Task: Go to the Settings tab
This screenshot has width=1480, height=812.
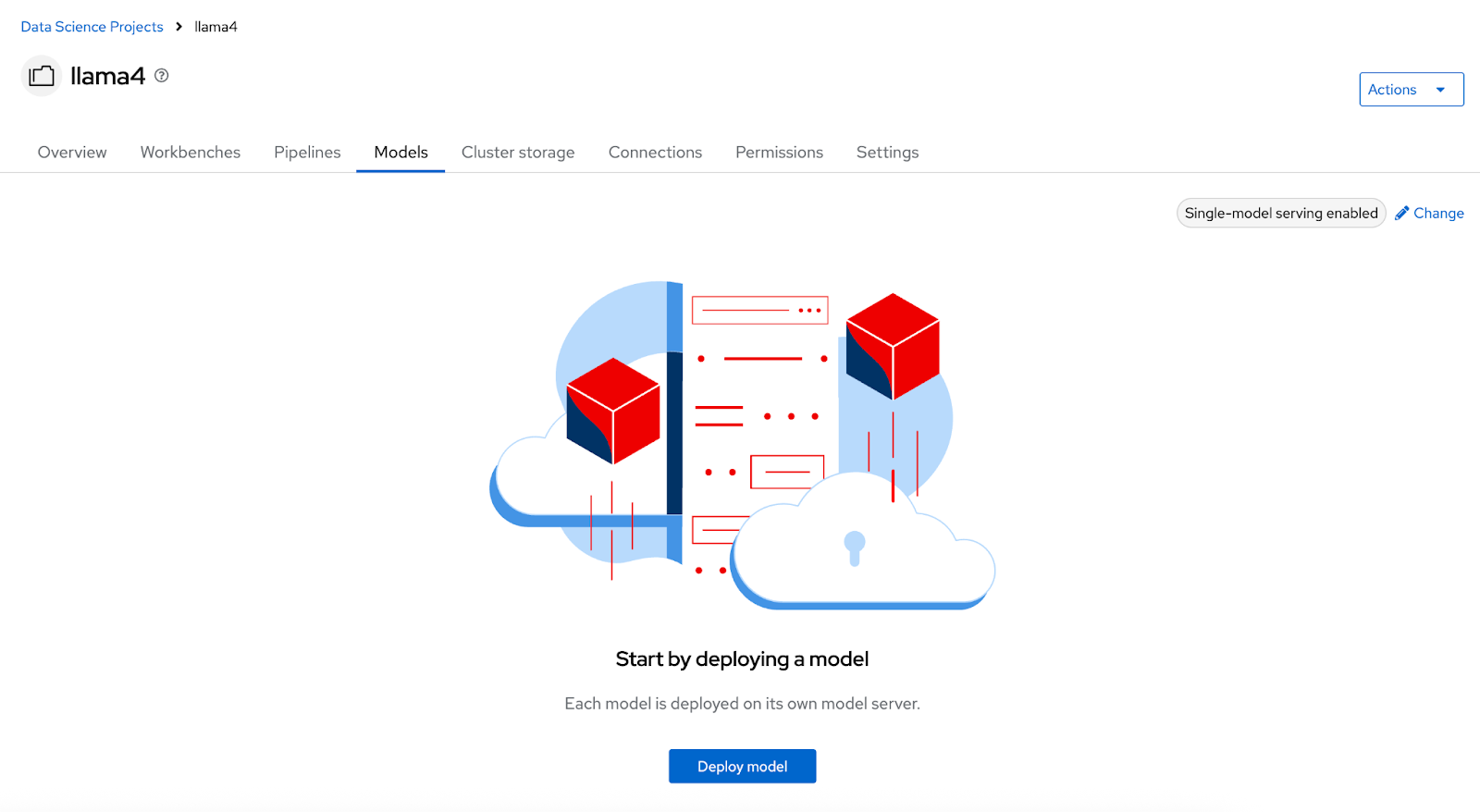Action: point(887,153)
